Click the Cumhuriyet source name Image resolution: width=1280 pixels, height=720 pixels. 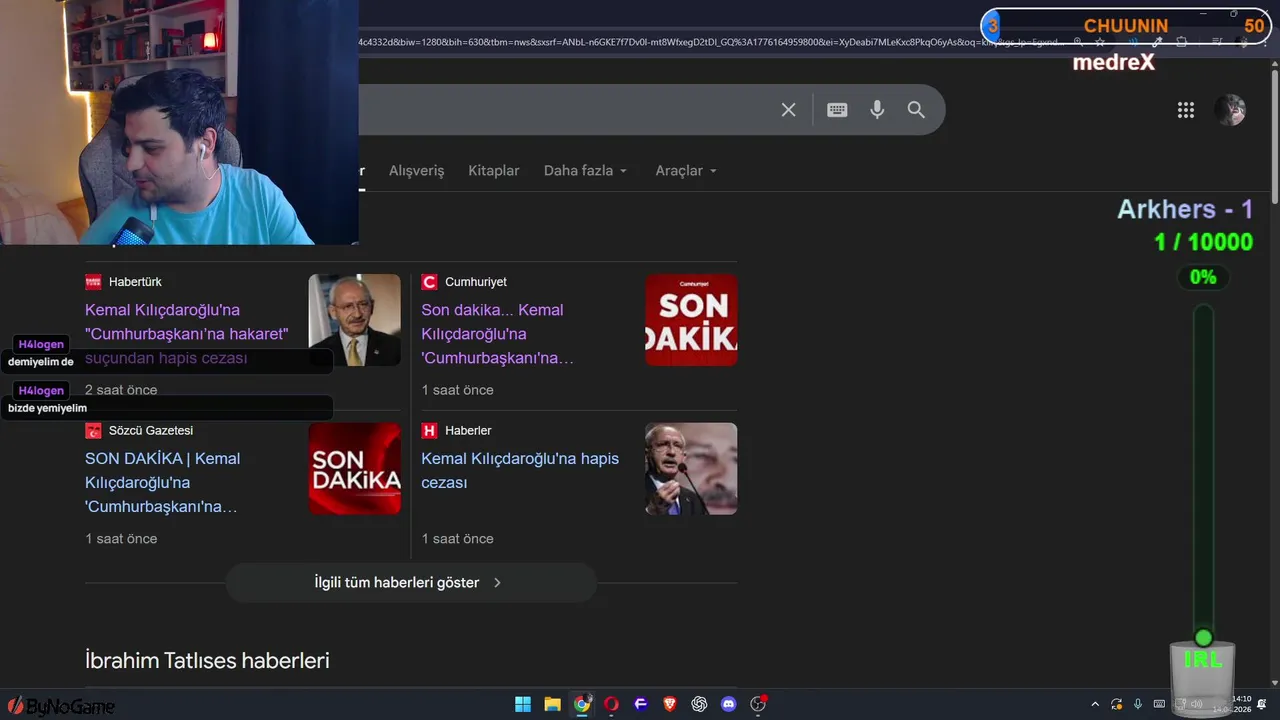click(476, 282)
